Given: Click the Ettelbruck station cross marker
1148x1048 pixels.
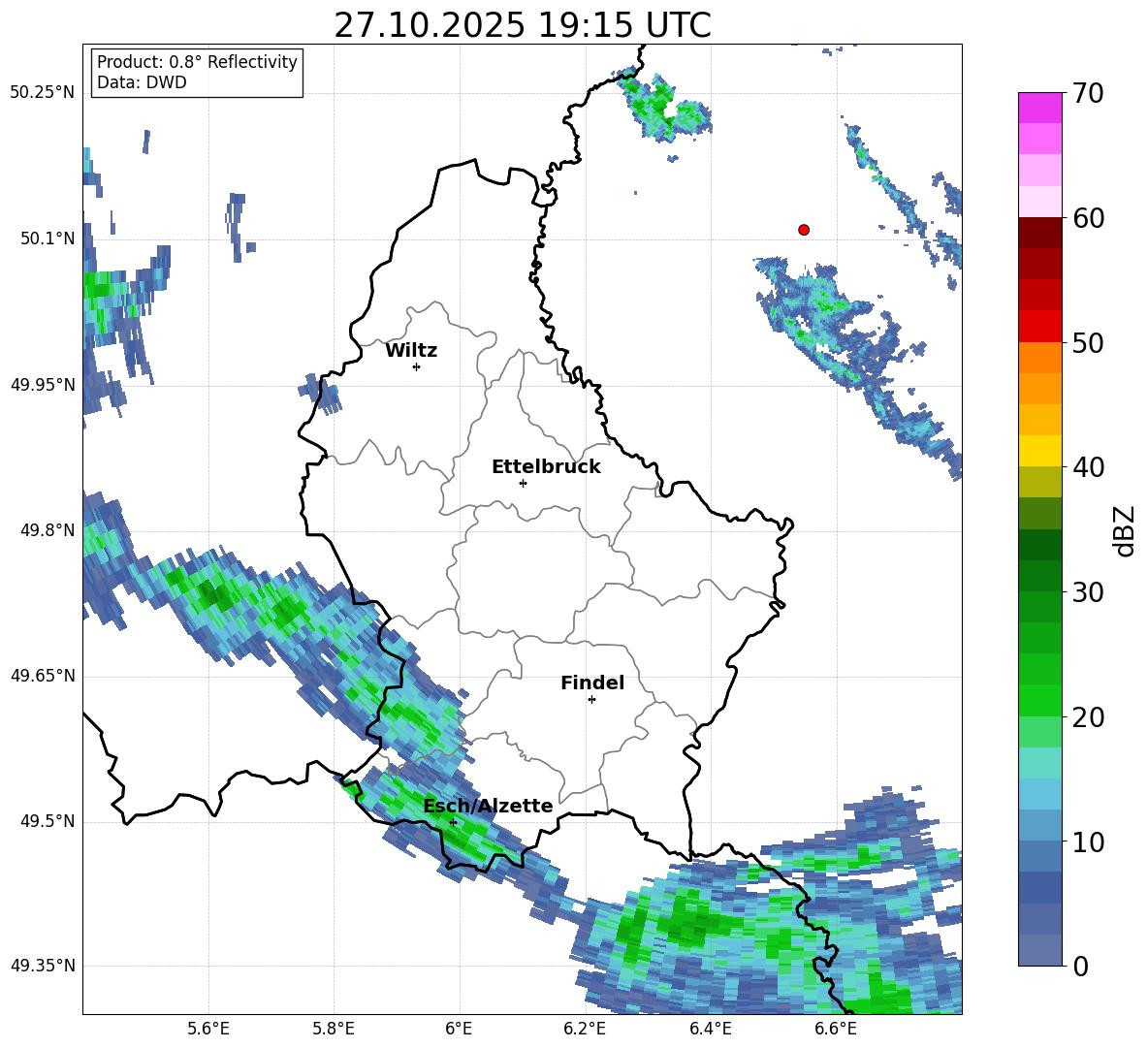Looking at the screenshot, I should (523, 483).
